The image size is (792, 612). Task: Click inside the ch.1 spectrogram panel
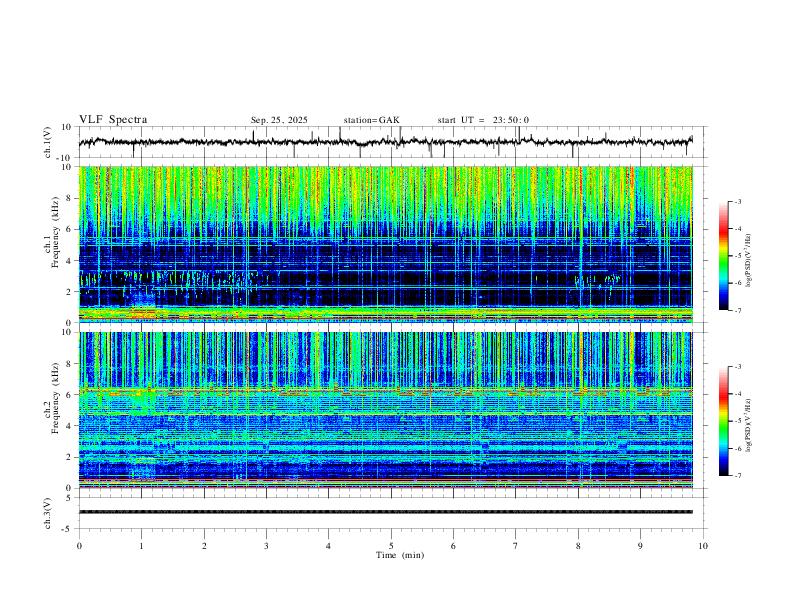coord(386,244)
